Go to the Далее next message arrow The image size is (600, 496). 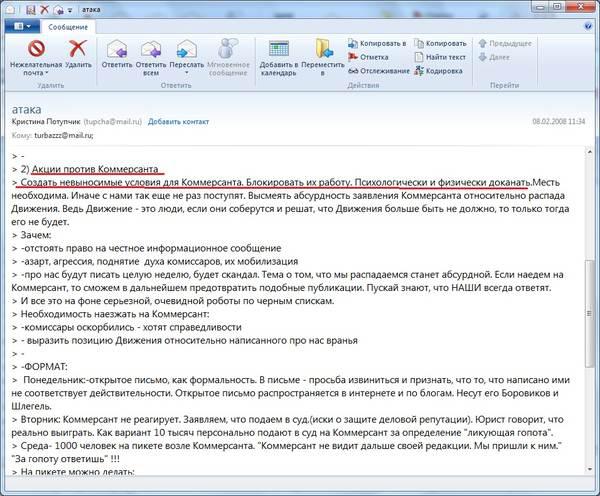point(494,57)
